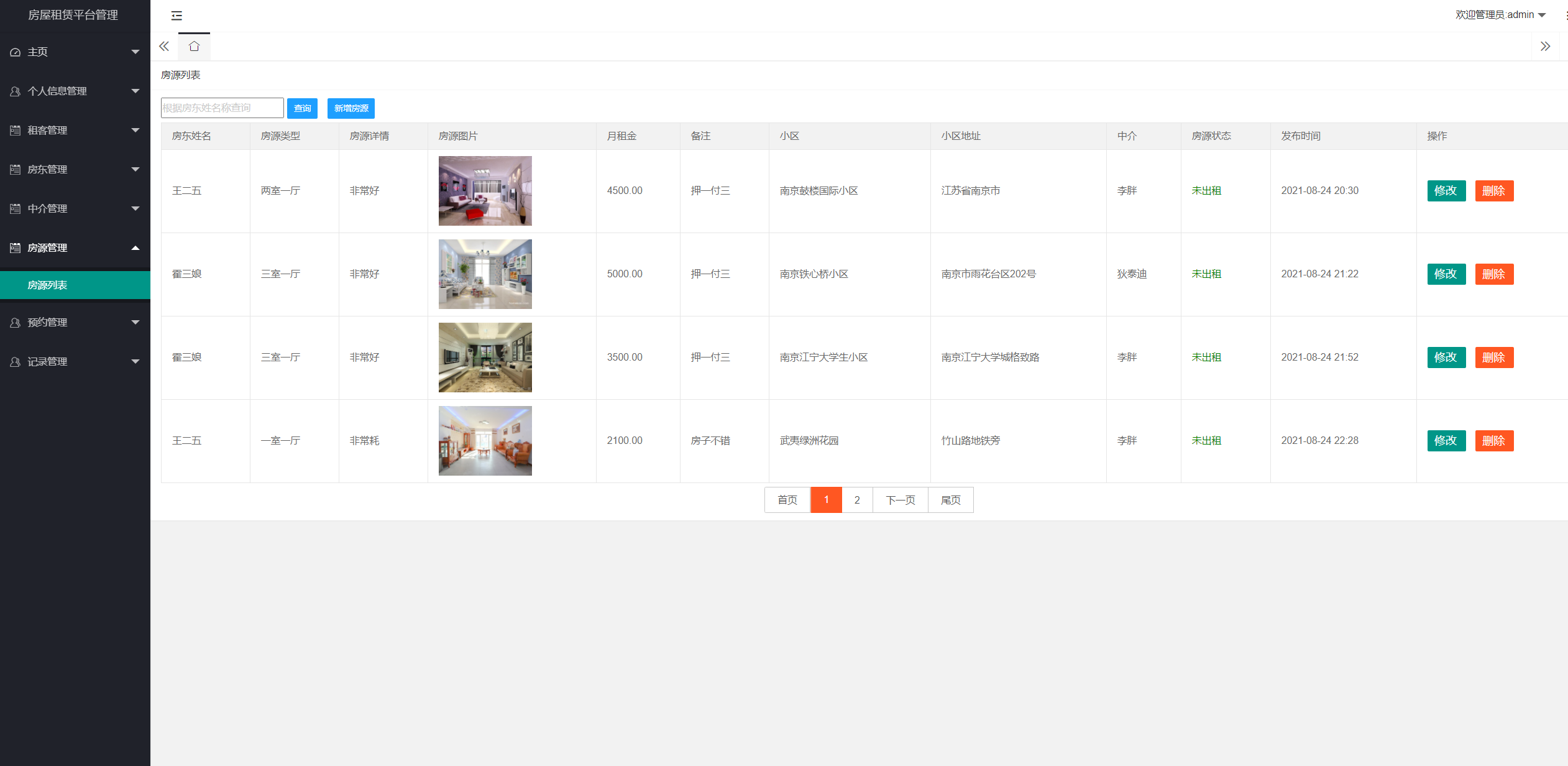Screen dimensions: 1568x766
Task: Expand the 中介管理 menu section
Action: 75,208
